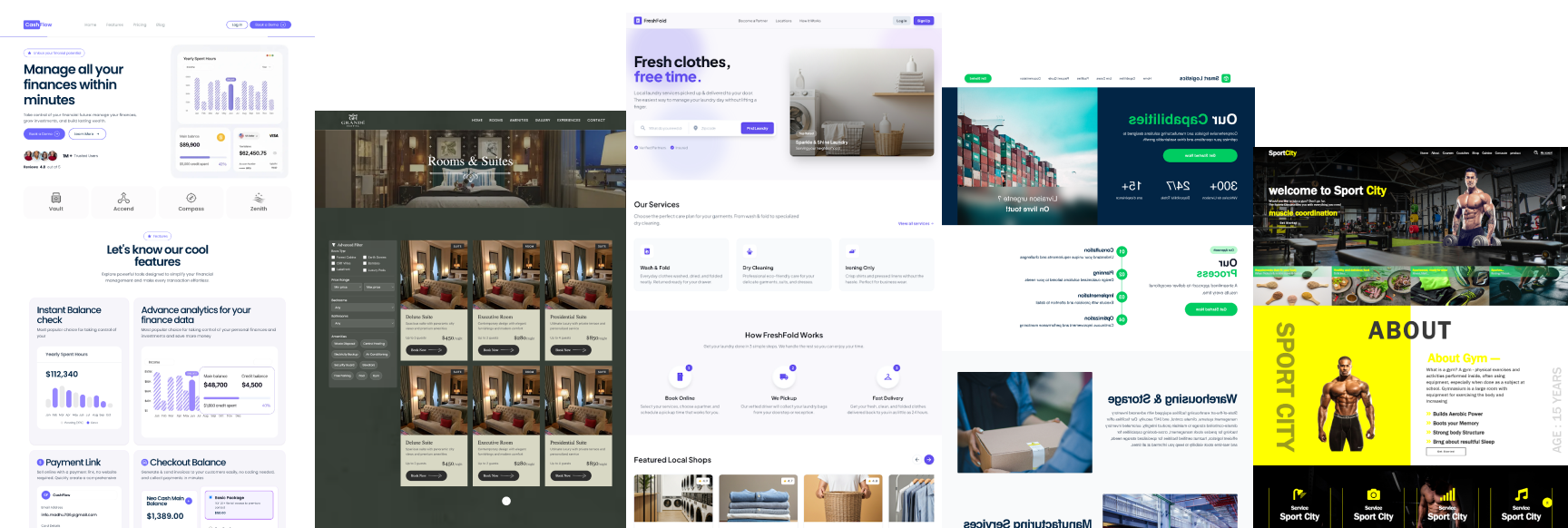The height and width of the screenshot is (528, 1568).
Task: Click the Fast Delivery hanger icon
Action: (x=887, y=377)
